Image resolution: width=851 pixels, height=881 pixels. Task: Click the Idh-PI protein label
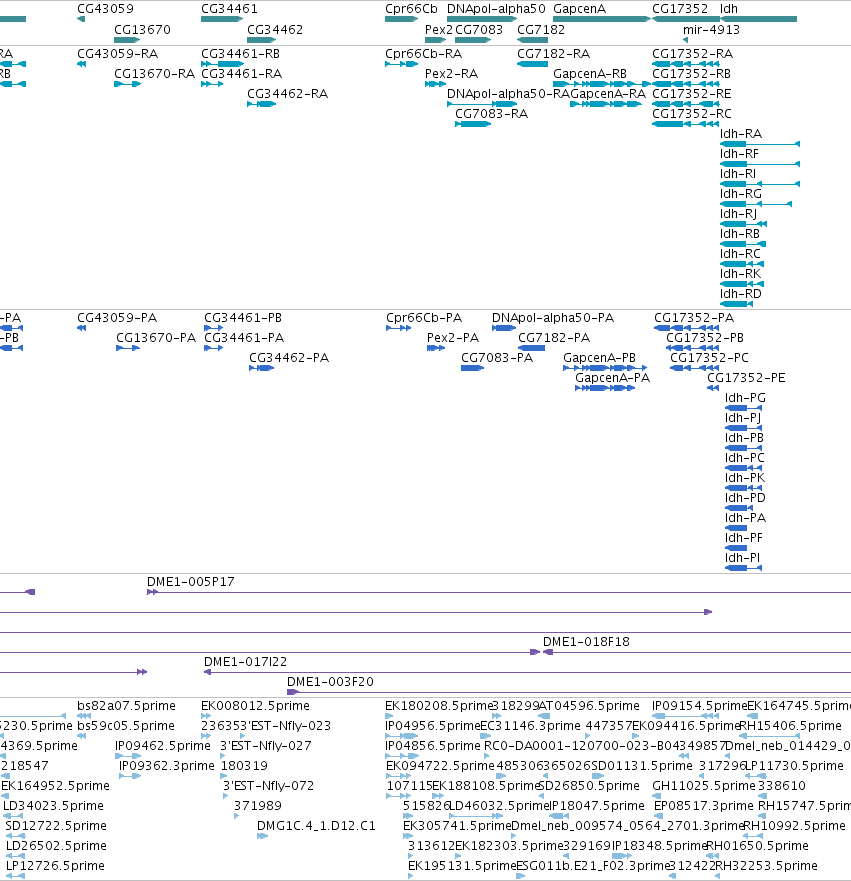point(742,558)
